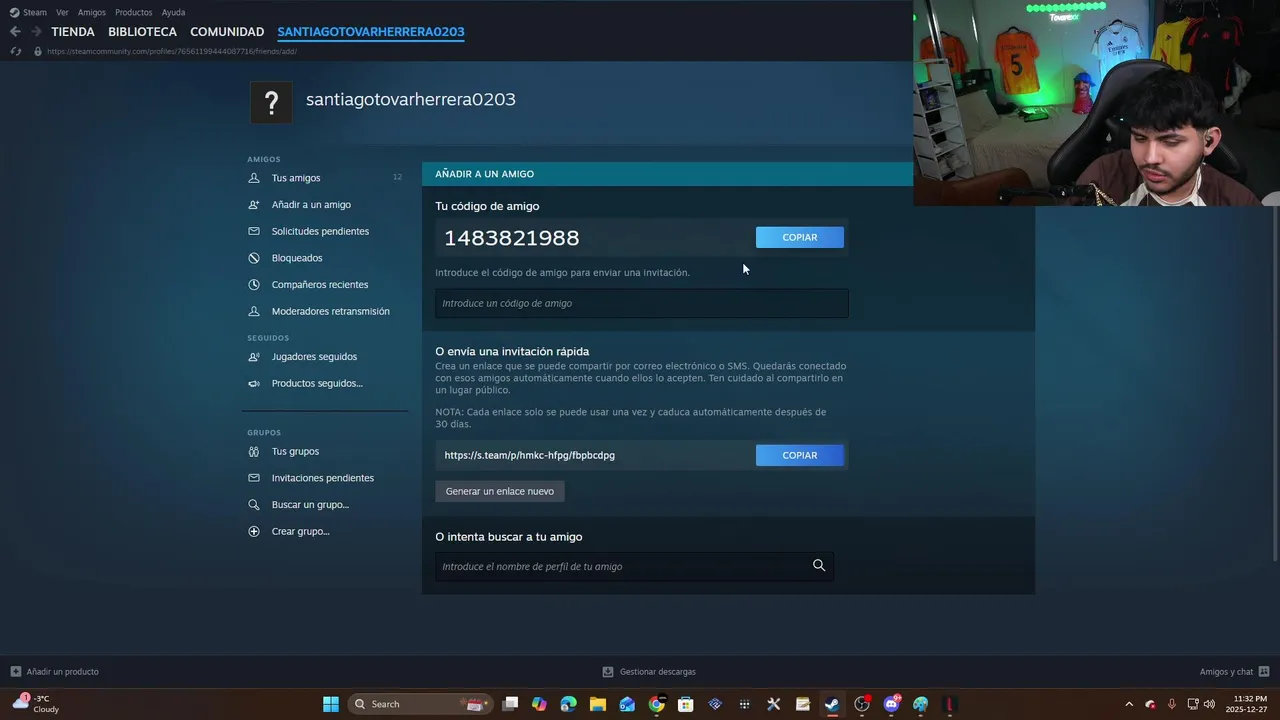Image resolution: width=1280 pixels, height=720 pixels.
Task: Open the Productos menu
Action: (134, 12)
